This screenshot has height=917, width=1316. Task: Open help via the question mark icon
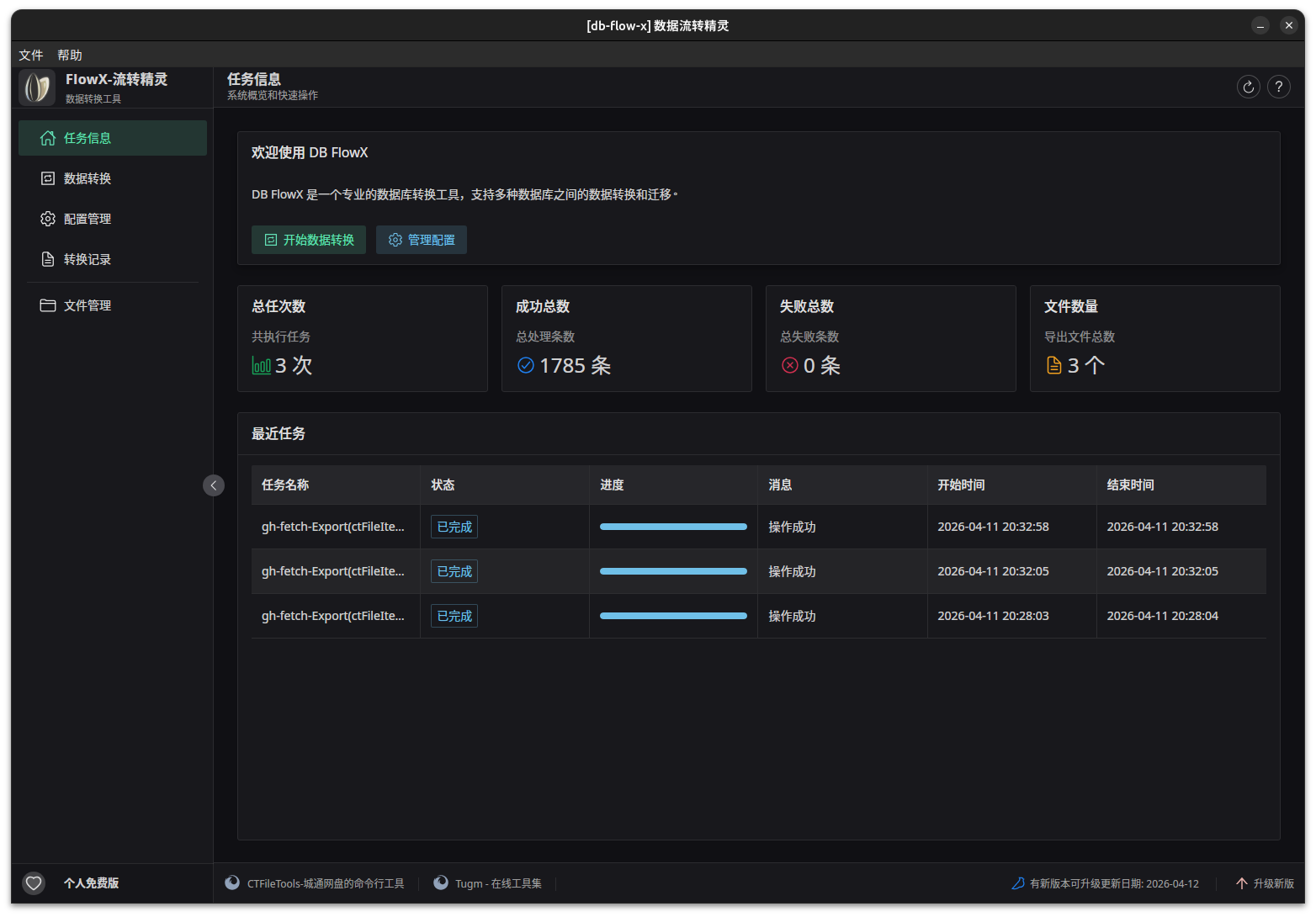coord(1279,87)
